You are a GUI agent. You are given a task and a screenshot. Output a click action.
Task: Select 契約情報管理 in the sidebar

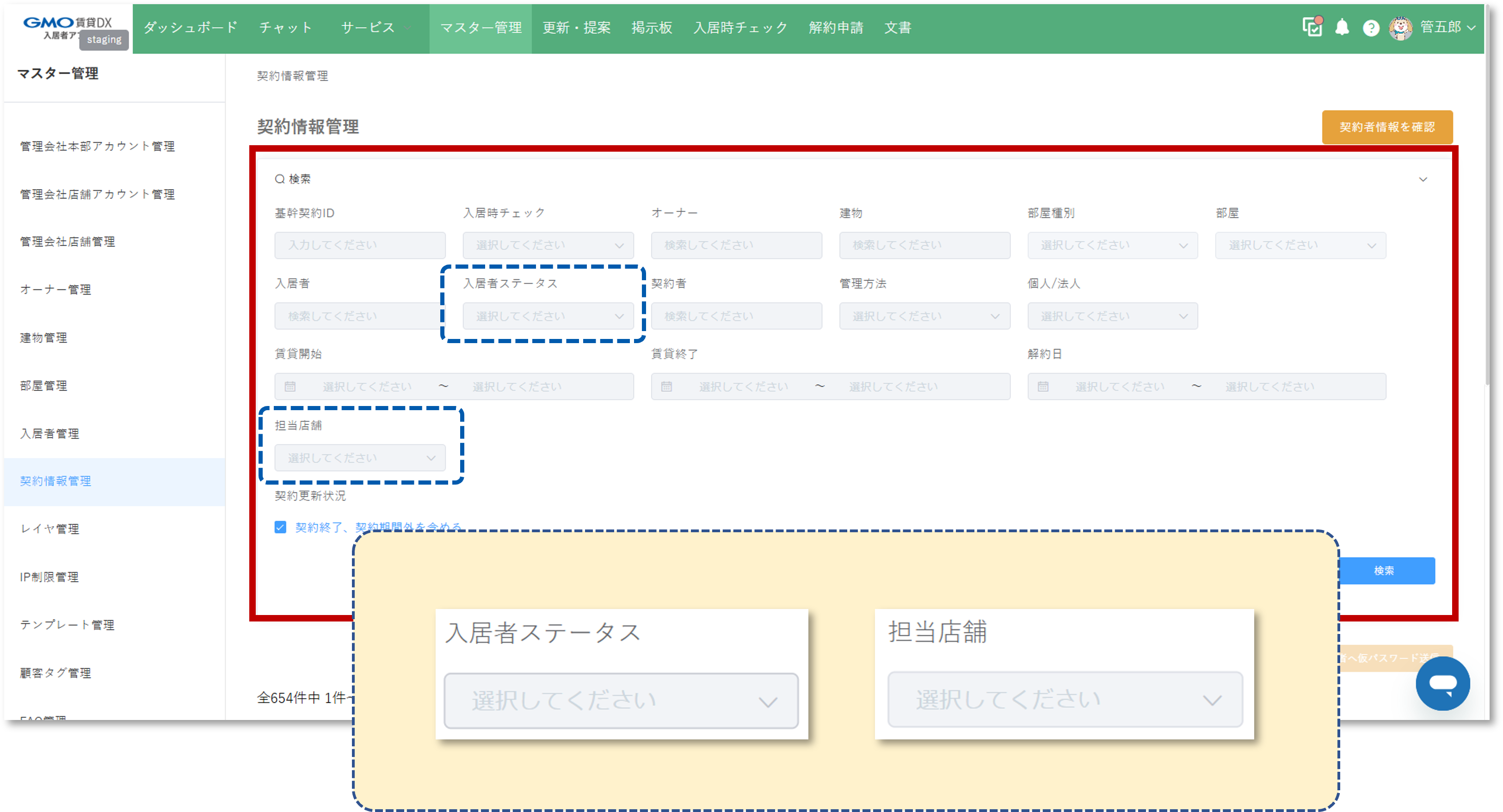[x=55, y=481]
